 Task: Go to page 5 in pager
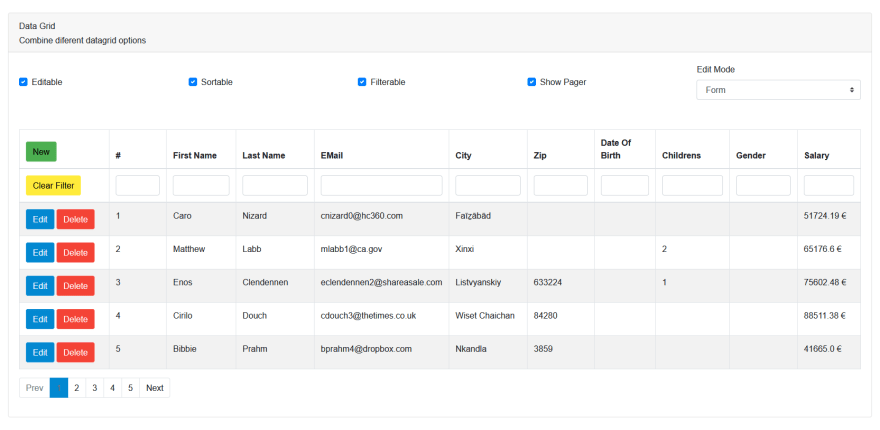pyautogui.click(x=130, y=388)
